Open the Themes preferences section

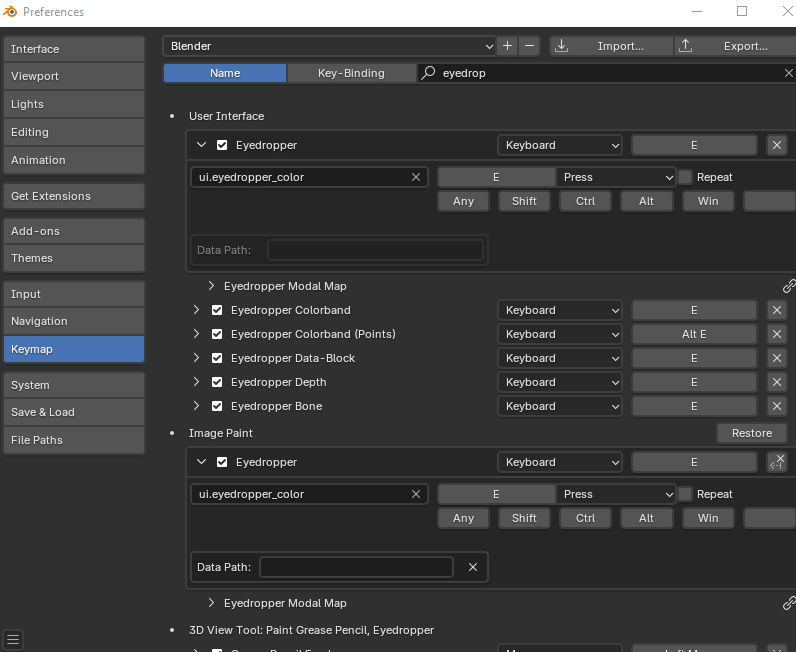coord(73,258)
